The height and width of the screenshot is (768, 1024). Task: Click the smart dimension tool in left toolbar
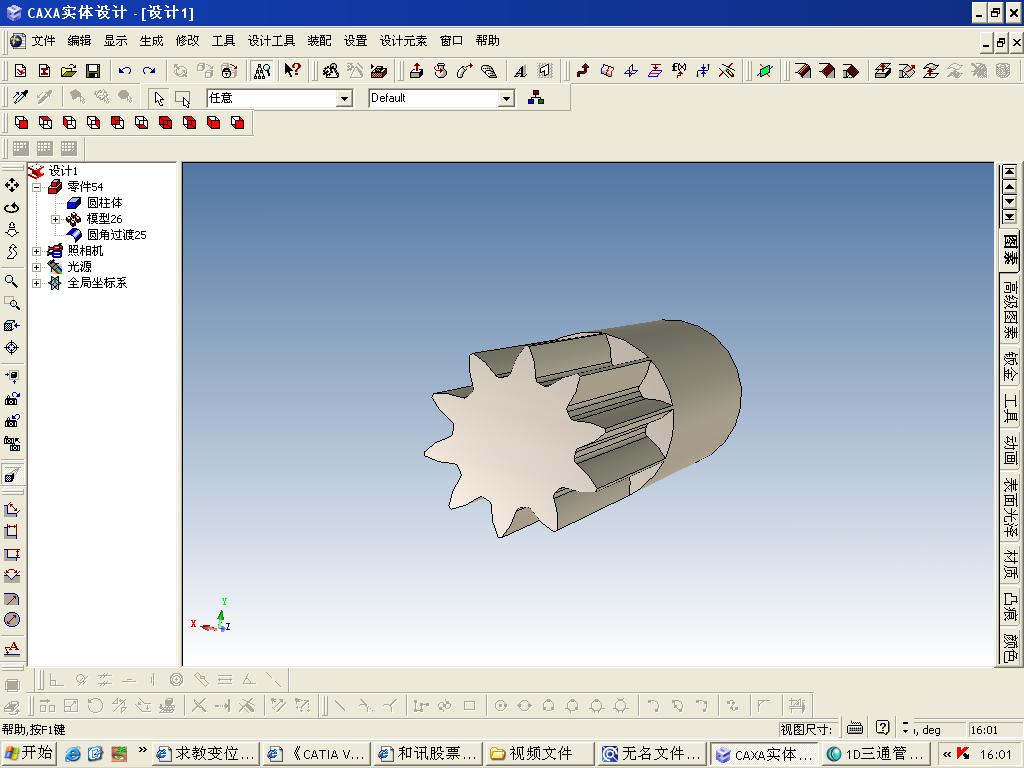12,509
